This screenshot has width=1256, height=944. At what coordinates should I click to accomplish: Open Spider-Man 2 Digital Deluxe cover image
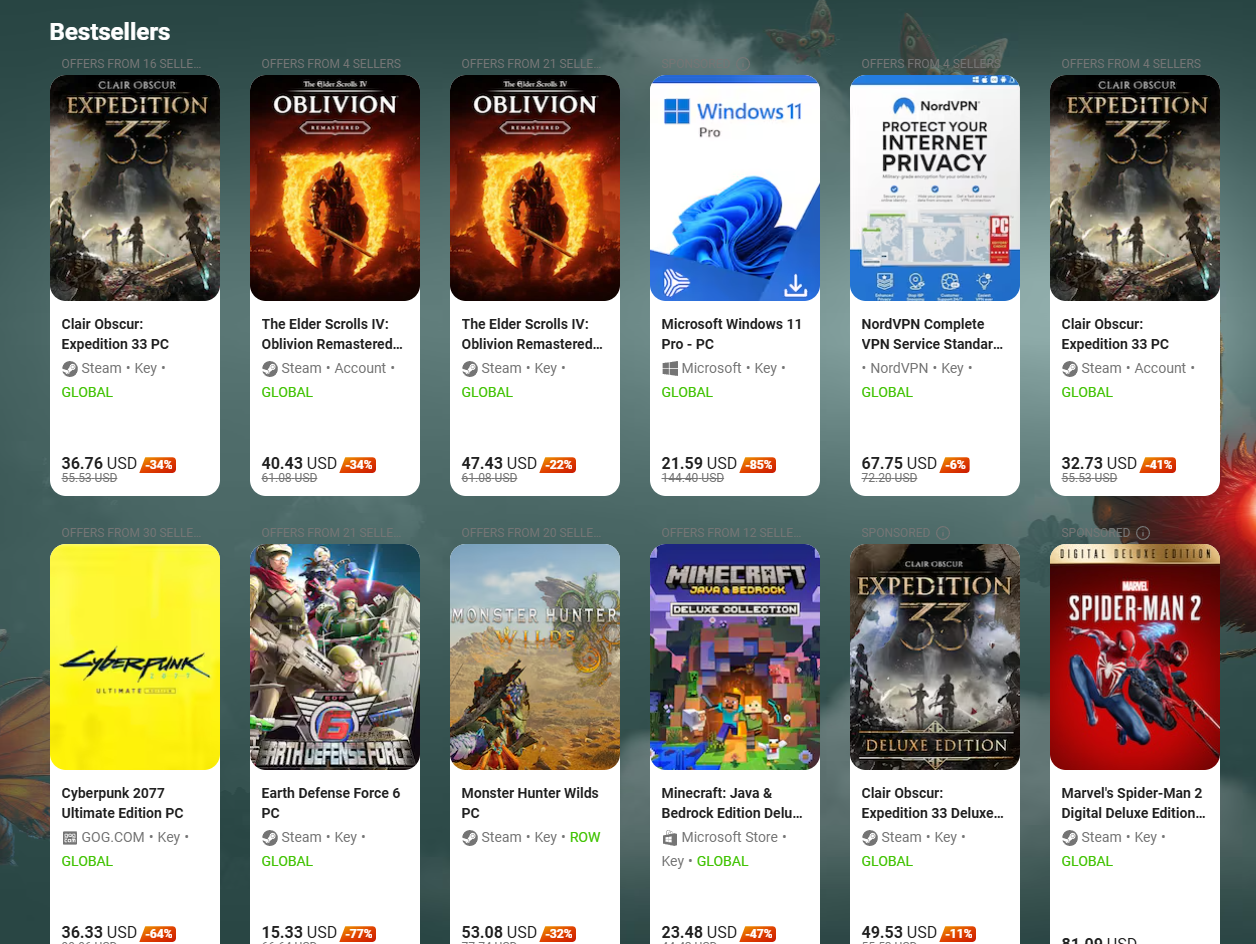[1135, 657]
